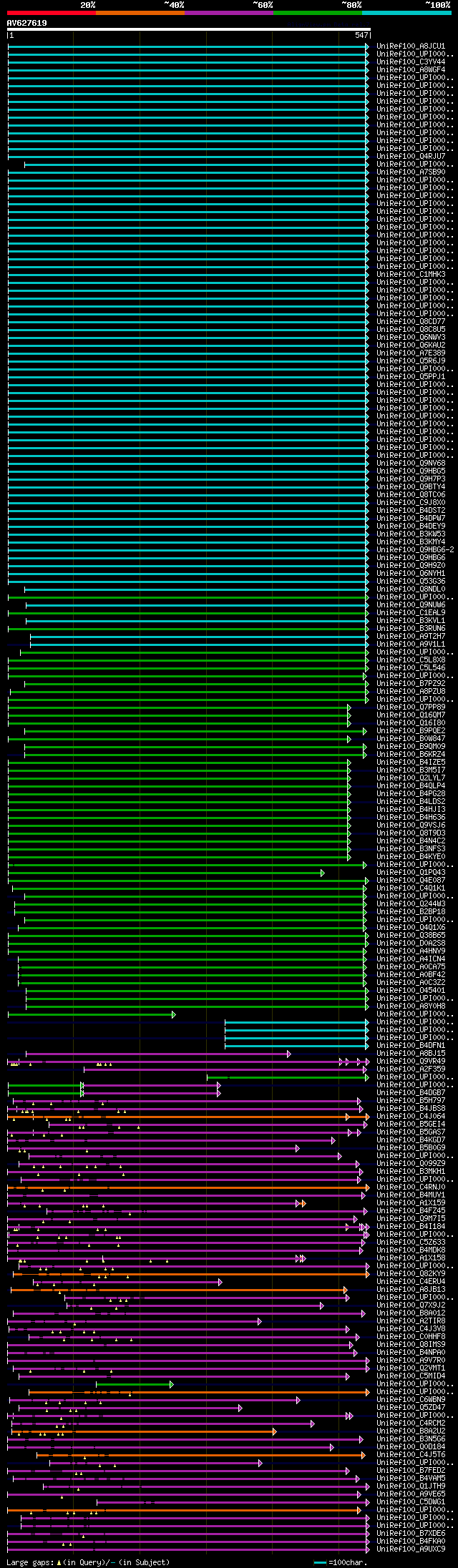The image size is (458, 1568).
Task: Click the UniRef100_B4DPW7 hit name
Action: [411, 518]
